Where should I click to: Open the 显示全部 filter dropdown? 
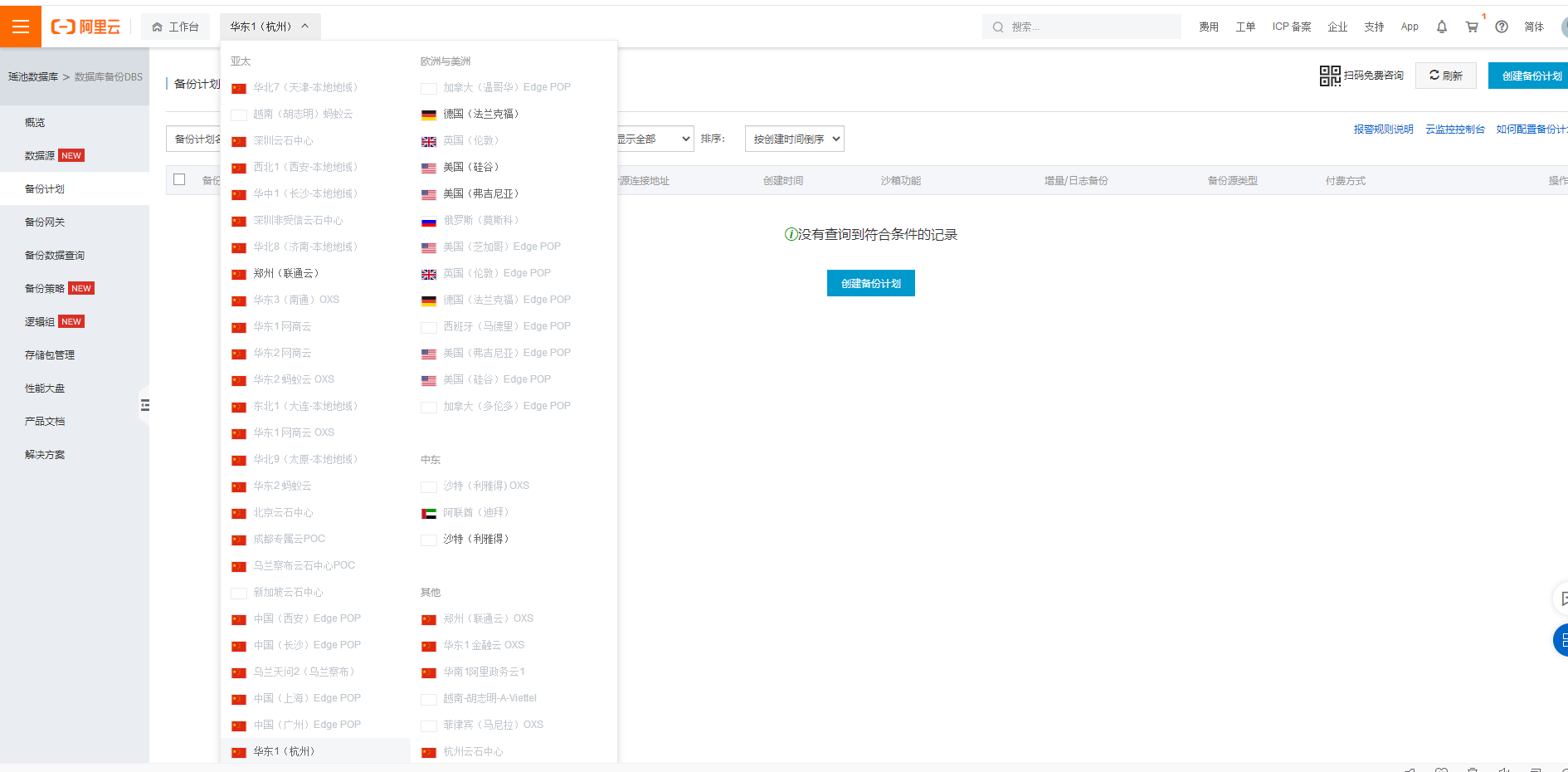point(654,139)
